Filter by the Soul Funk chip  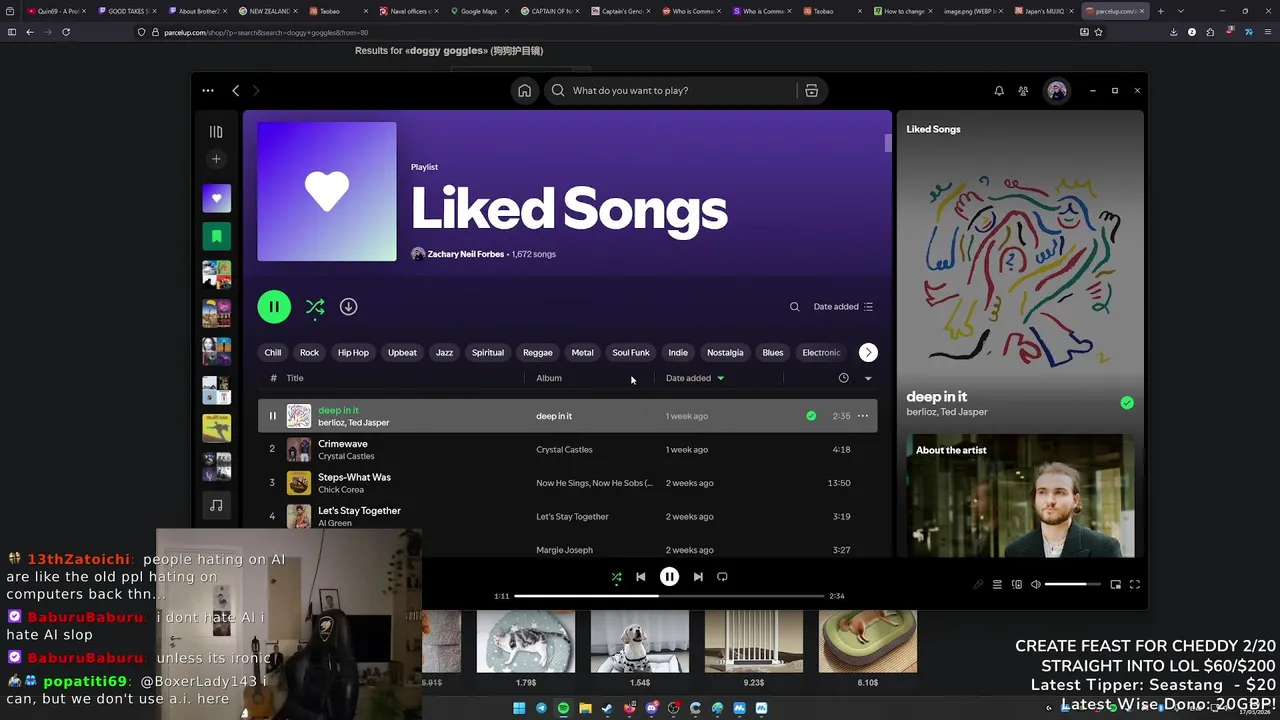coord(631,352)
